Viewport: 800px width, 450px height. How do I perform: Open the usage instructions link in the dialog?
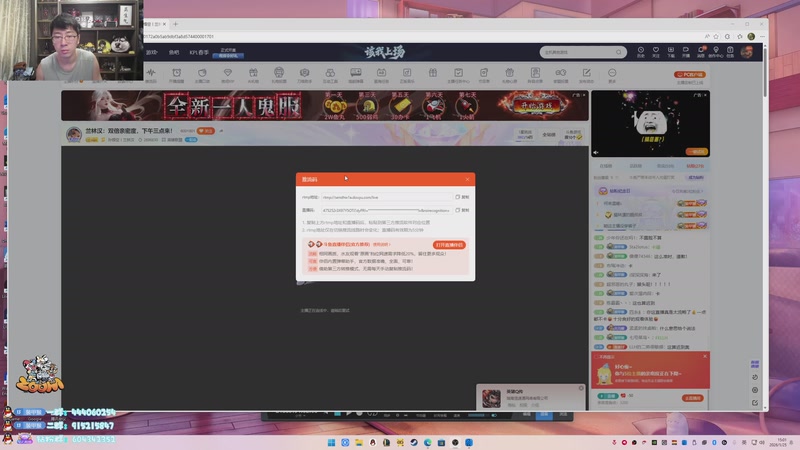pyautogui.click(x=381, y=244)
